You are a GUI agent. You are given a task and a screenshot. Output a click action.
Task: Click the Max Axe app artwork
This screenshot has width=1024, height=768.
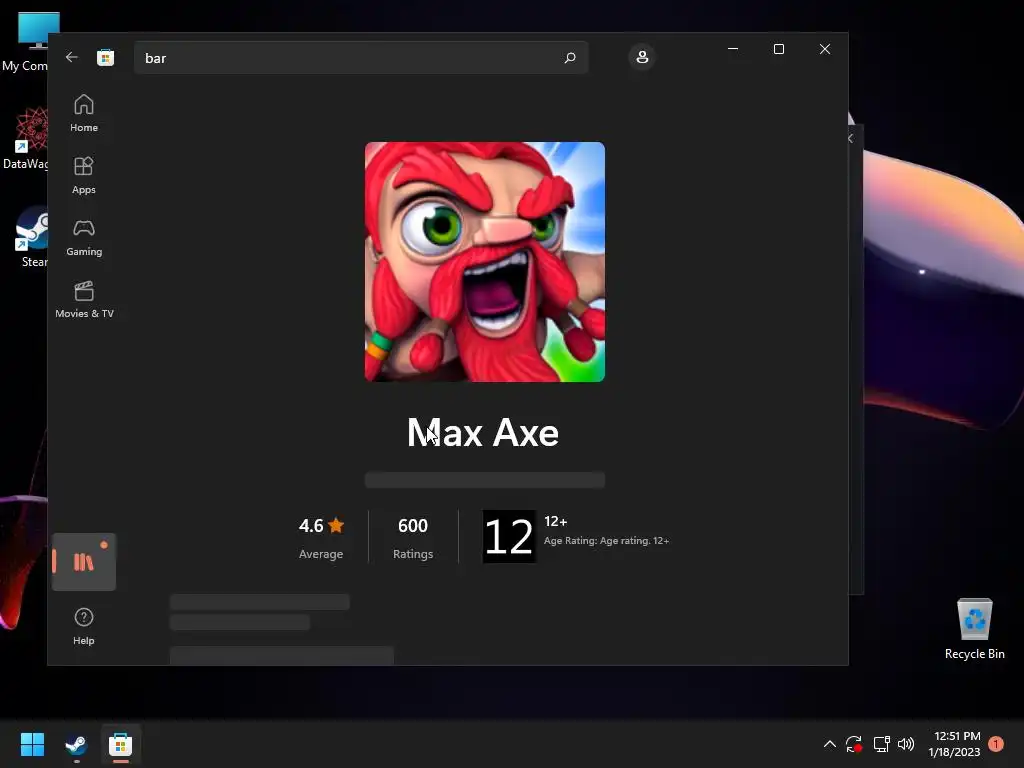click(x=485, y=262)
